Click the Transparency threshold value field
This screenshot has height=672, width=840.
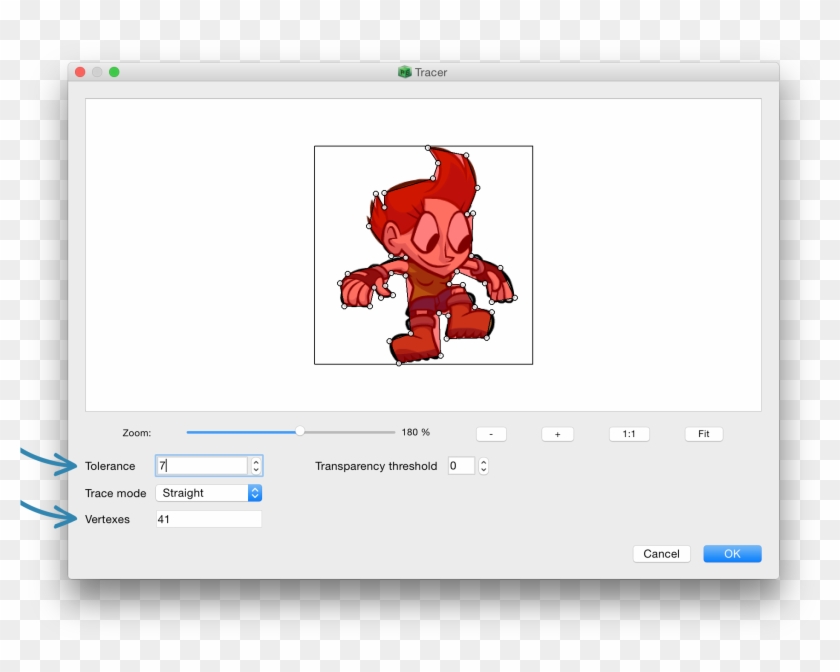(x=460, y=466)
